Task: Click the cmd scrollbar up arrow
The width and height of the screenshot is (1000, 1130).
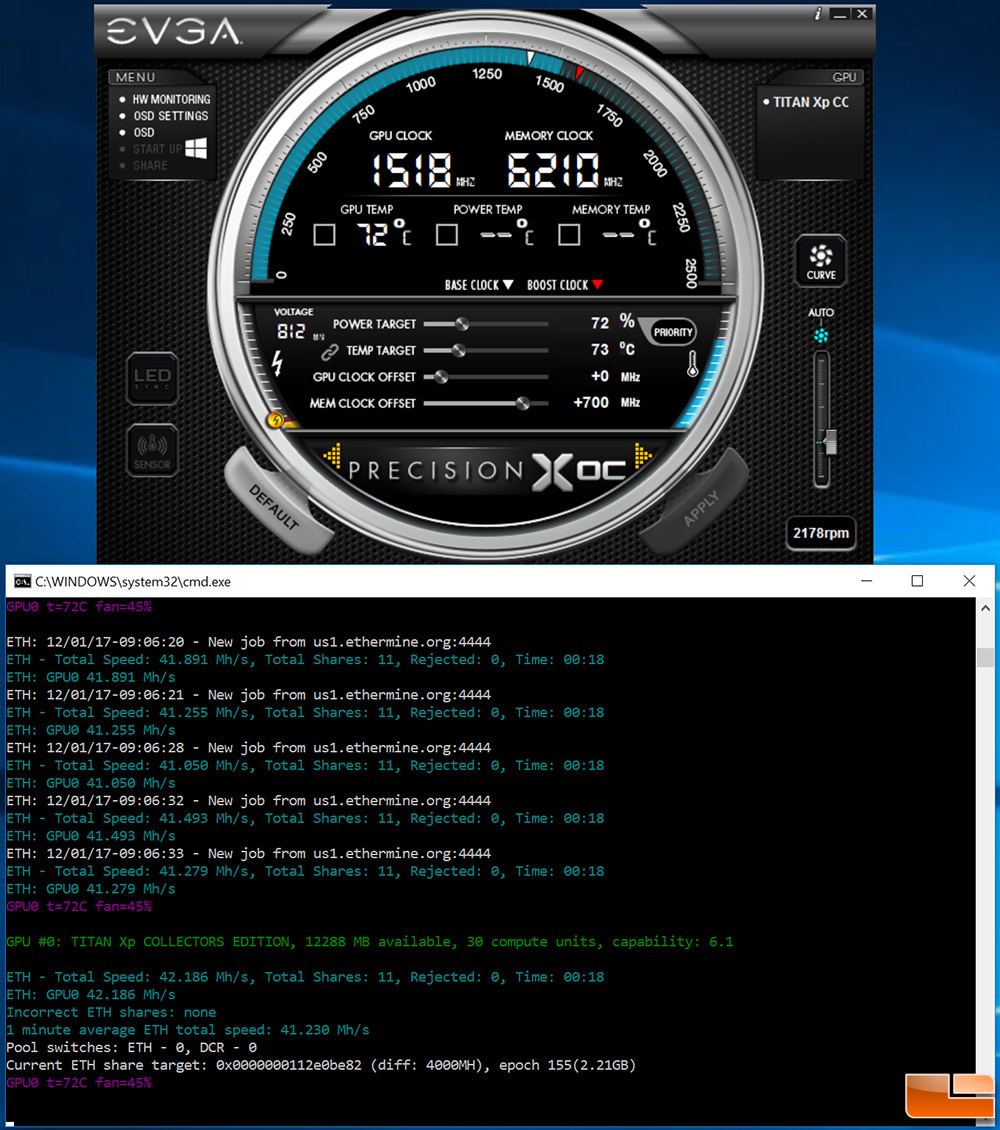Action: pos(985,608)
